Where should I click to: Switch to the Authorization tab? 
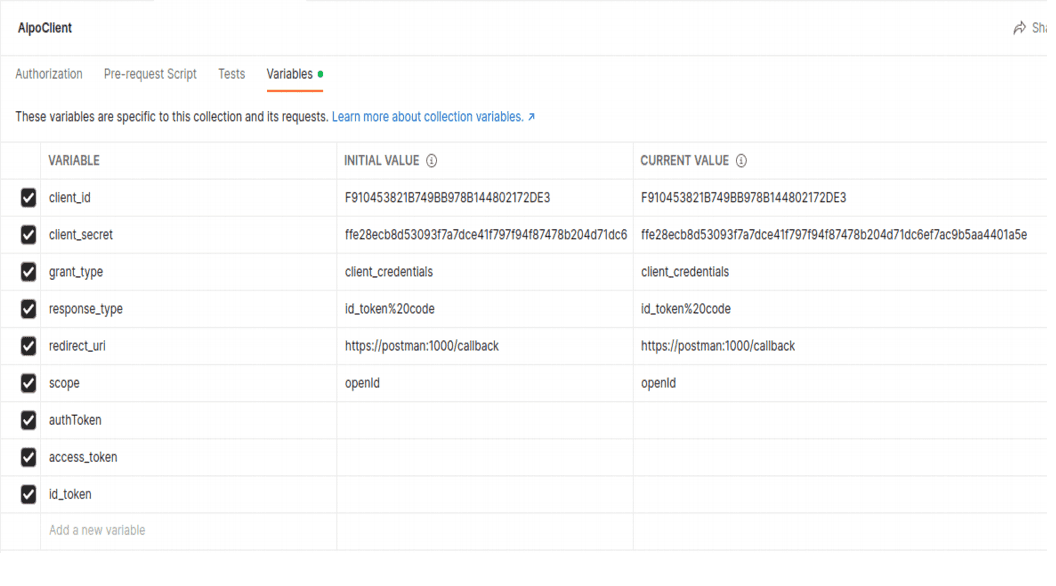click(49, 74)
